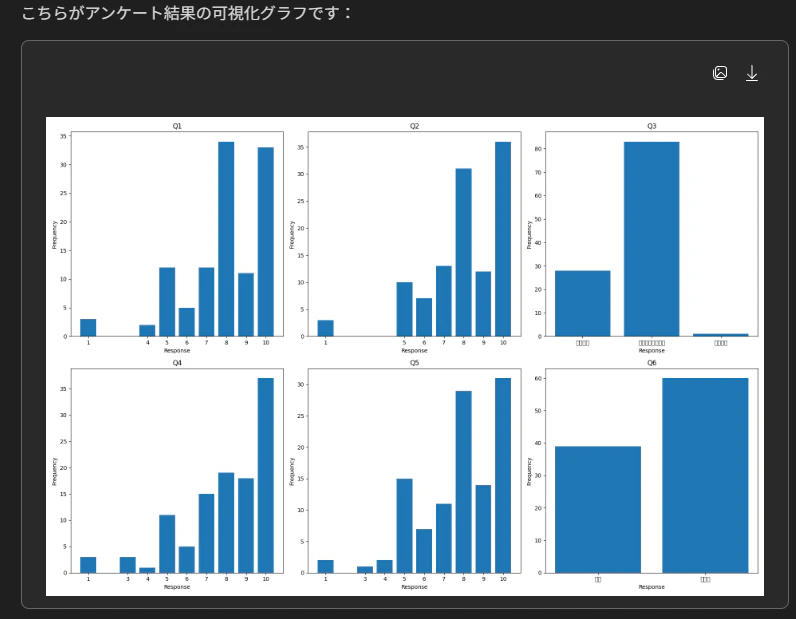Click the bar for response 10 in Q4
Image resolution: width=796 pixels, height=619 pixels.
point(266,475)
